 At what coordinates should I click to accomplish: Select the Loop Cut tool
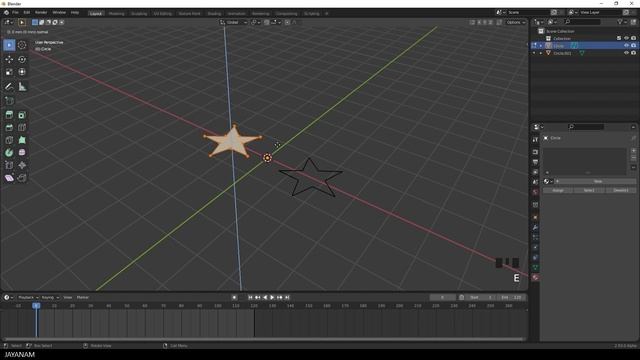click(22, 128)
